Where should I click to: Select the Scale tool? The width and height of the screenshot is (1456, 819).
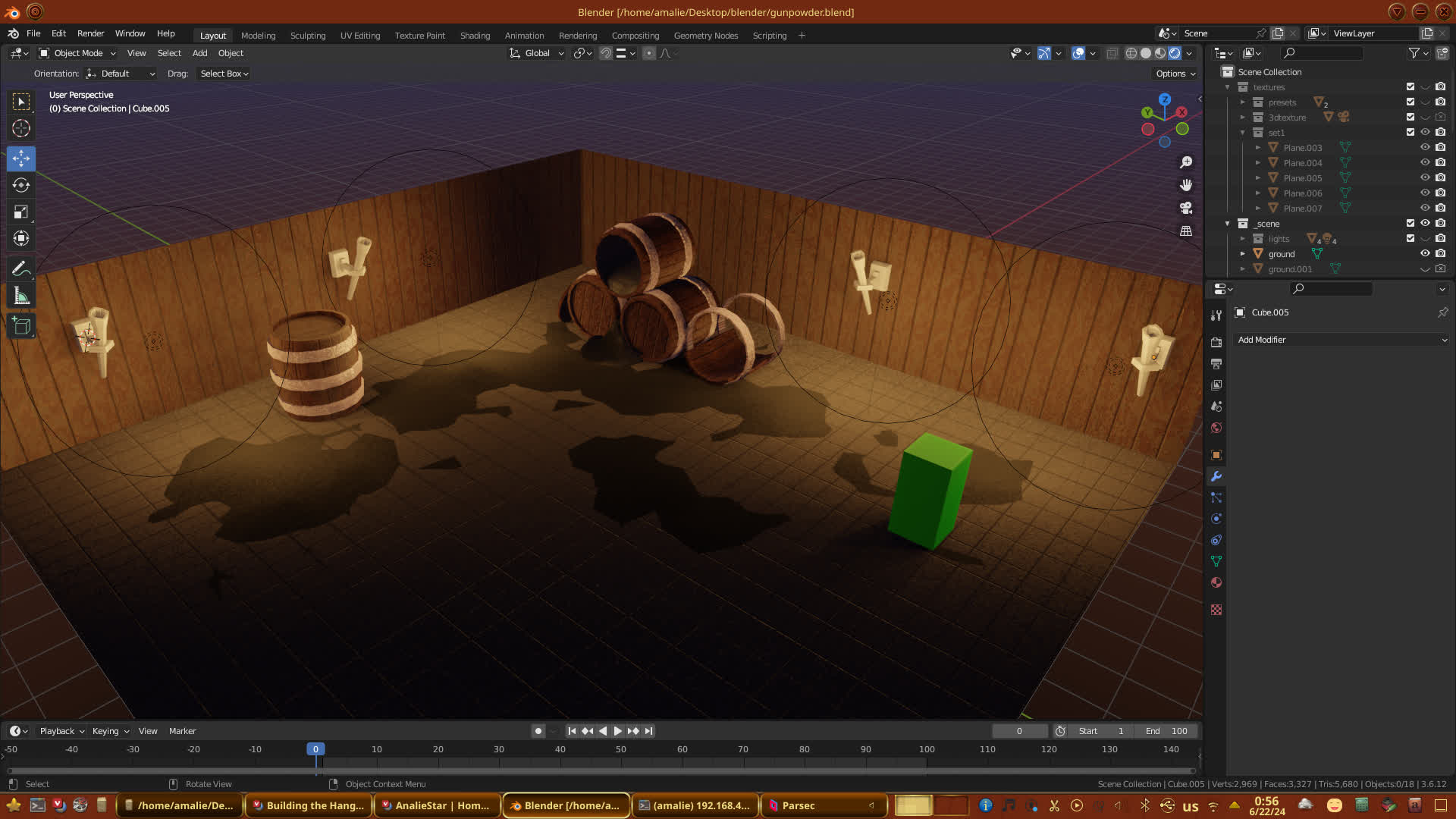coord(21,212)
